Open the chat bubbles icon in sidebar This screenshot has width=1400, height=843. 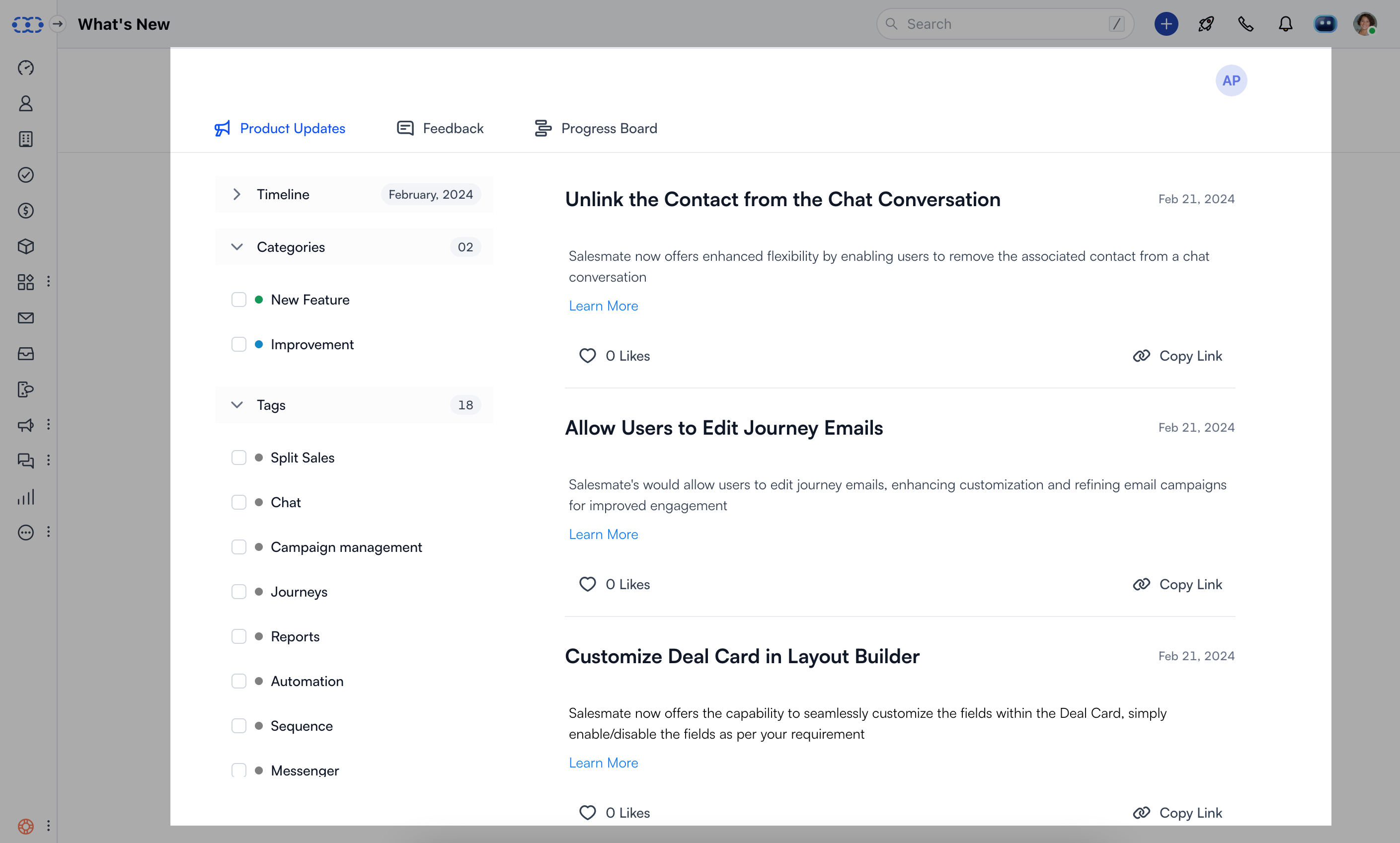click(25, 460)
